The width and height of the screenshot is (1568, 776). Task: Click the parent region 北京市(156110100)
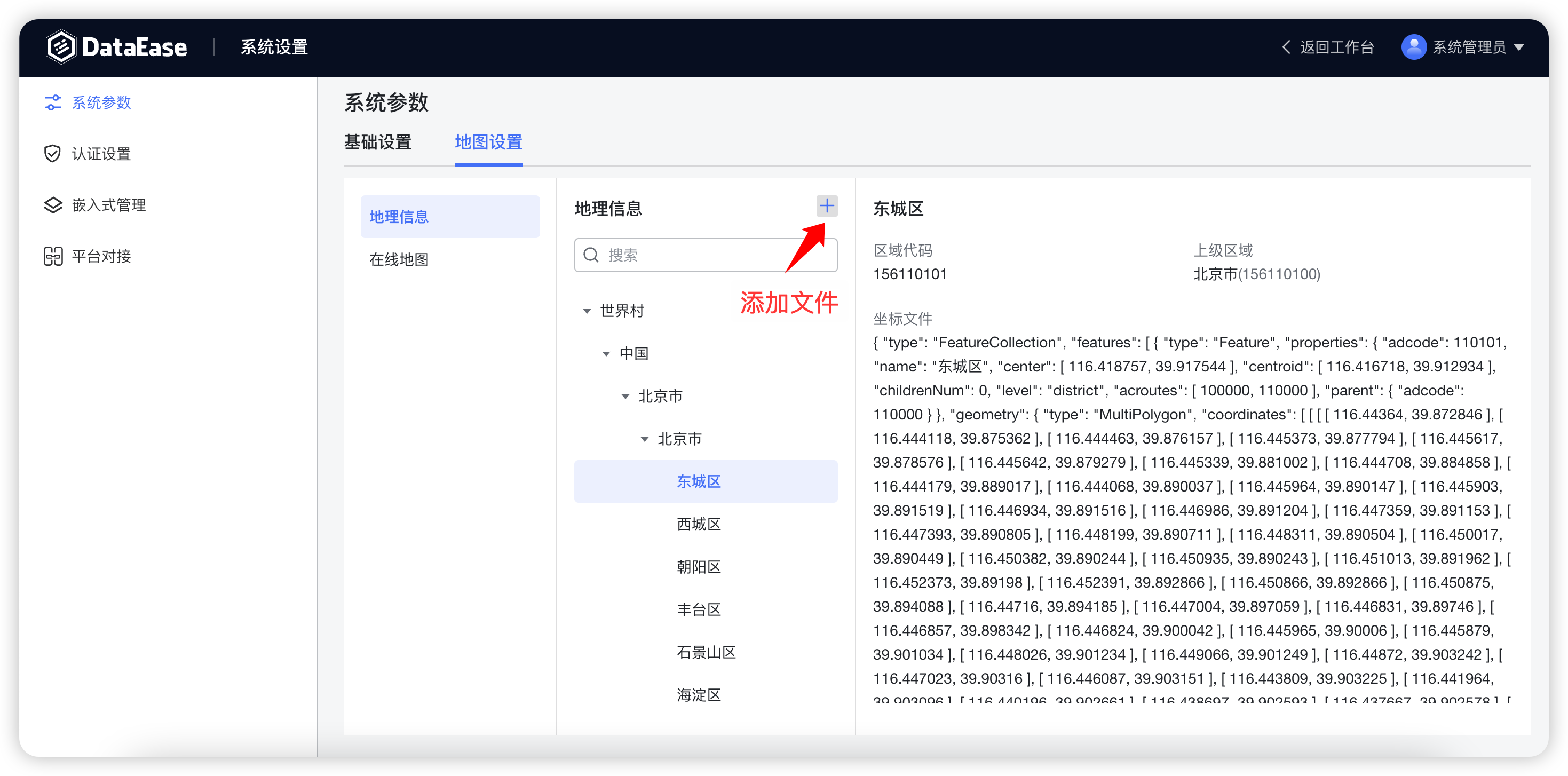pyautogui.click(x=1256, y=274)
